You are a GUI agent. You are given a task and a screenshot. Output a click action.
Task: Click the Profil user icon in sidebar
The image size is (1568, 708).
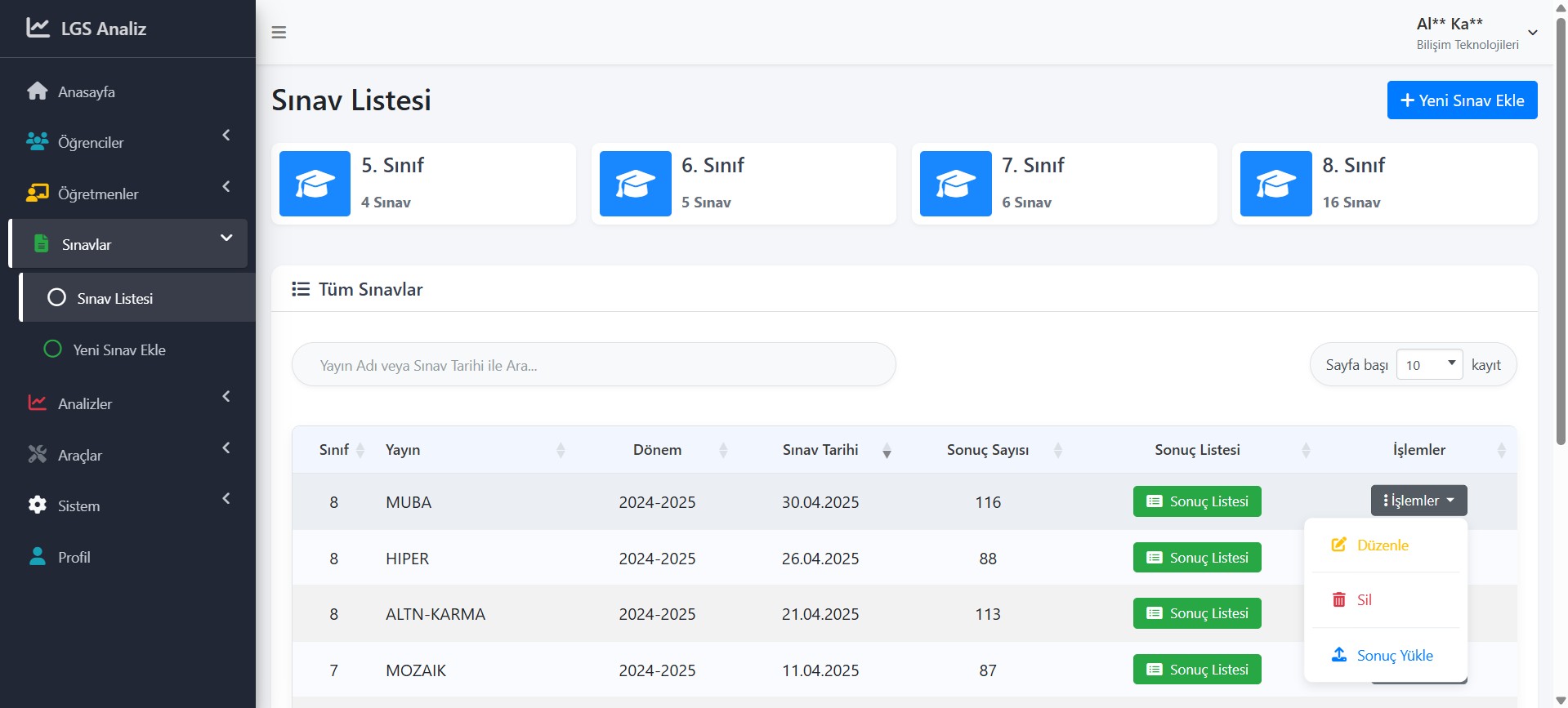[37, 557]
